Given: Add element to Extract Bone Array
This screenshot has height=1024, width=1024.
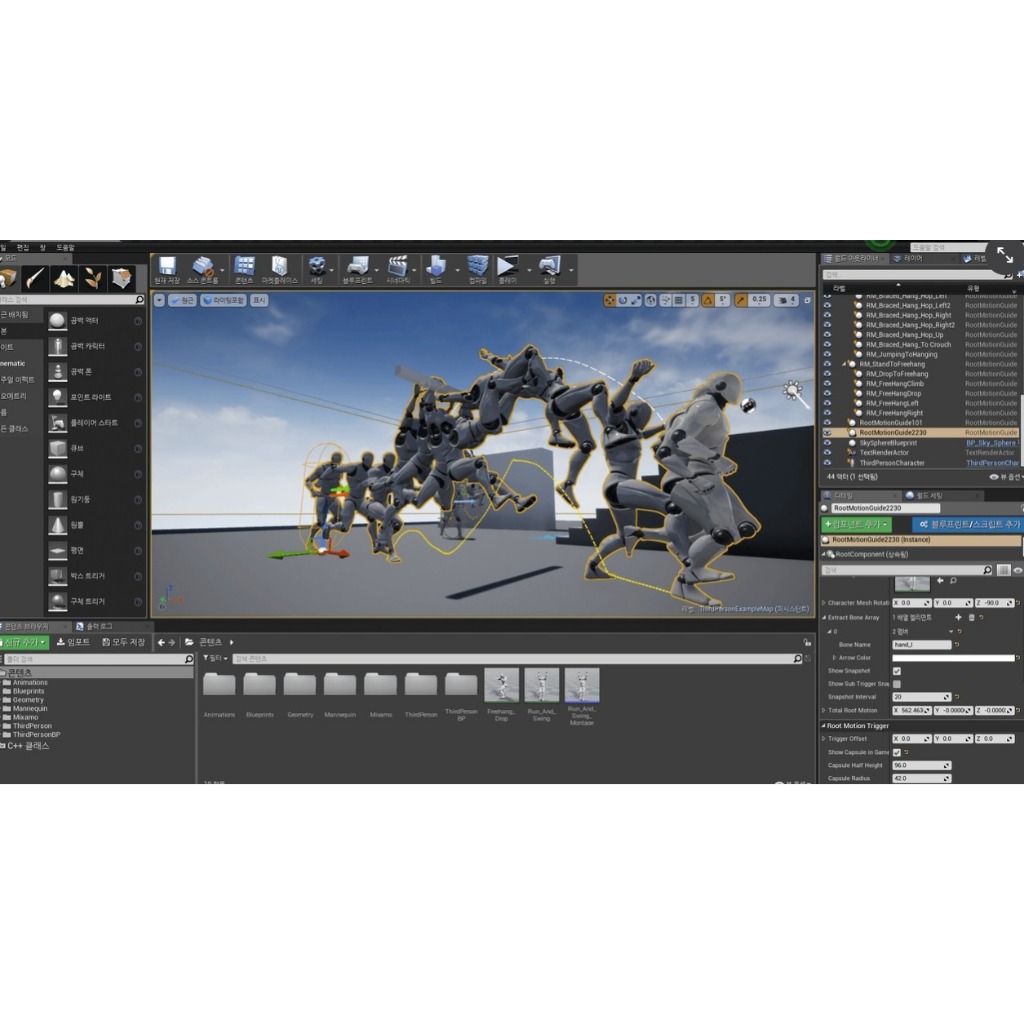Looking at the screenshot, I should pyautogui.click(x=958, y=618).
